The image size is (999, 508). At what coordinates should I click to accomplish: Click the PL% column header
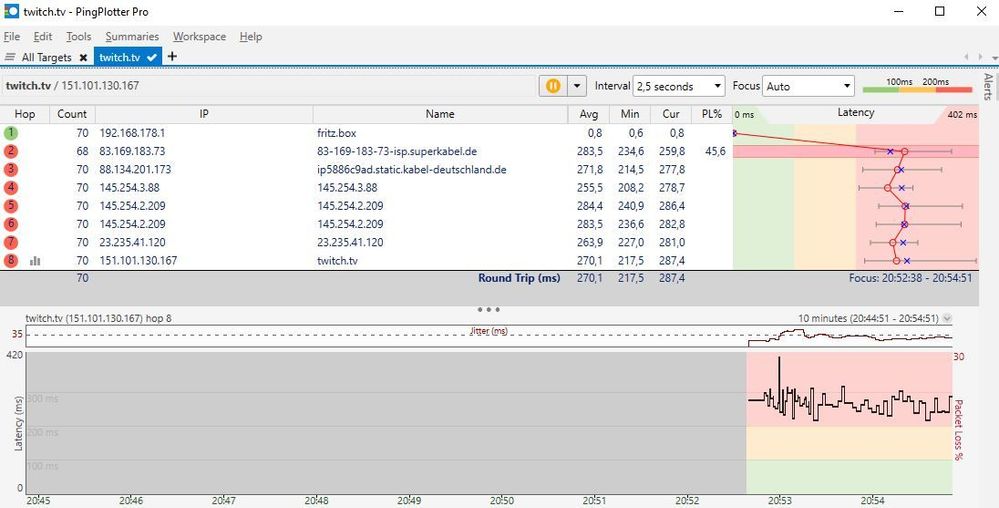click(x=712, y=114)
